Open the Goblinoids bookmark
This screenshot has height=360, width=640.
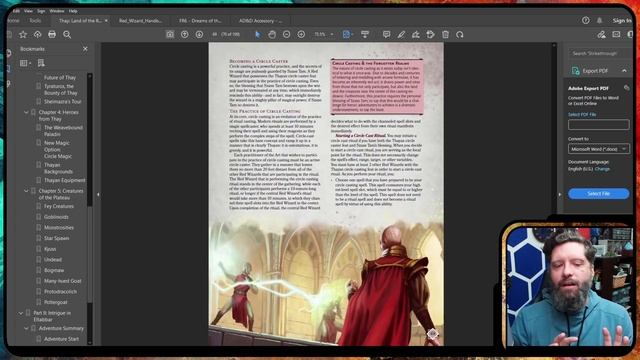(x=56, y=217)
